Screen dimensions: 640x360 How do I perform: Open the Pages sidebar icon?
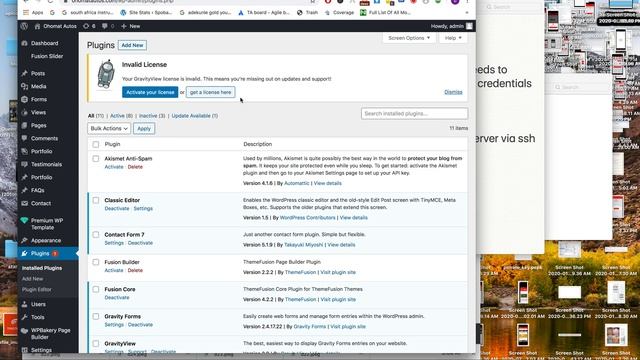click(24, 125)
